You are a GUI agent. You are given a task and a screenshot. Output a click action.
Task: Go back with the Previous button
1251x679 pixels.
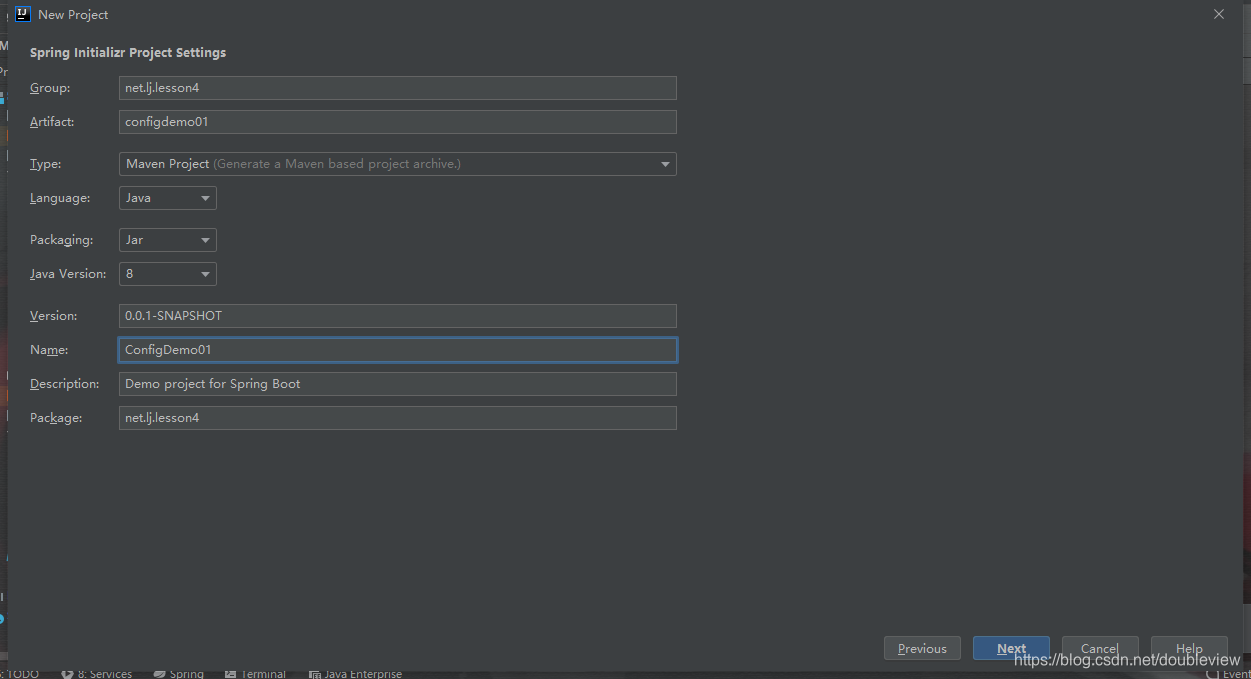click(x=922, y=648)
